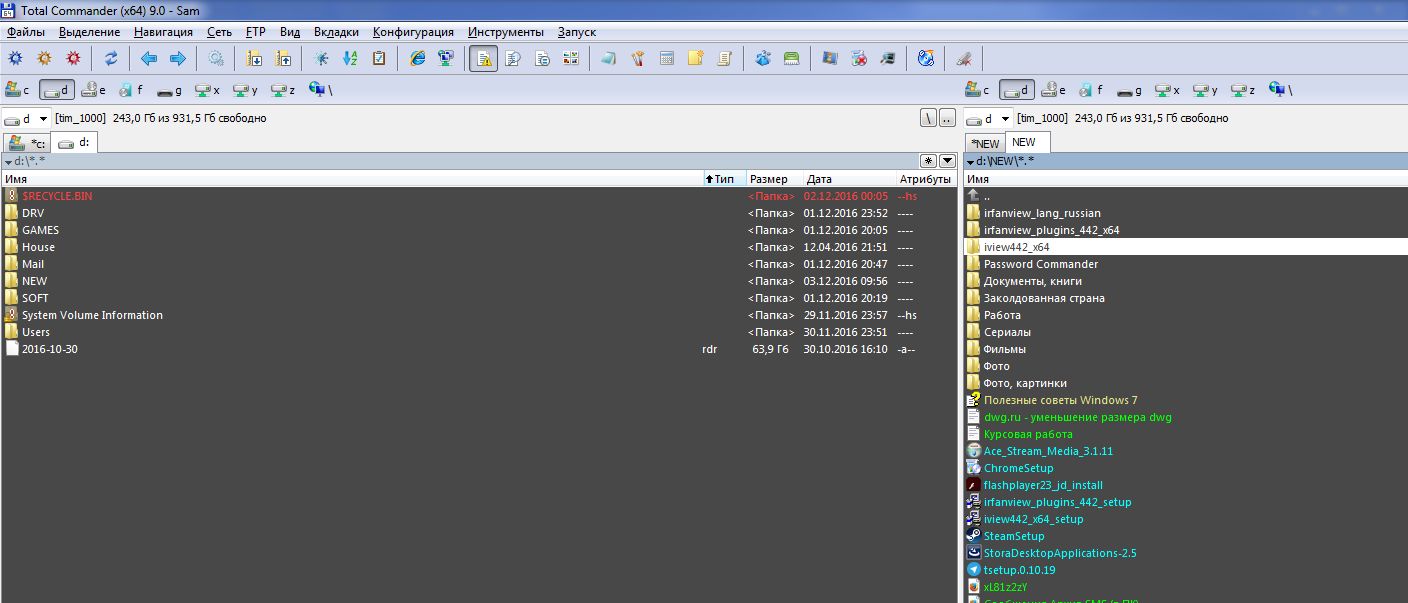Viewport: 1408px width, 603px height.
Task: Click the refresh panel toolbar icon
Action: click(111, 59)
